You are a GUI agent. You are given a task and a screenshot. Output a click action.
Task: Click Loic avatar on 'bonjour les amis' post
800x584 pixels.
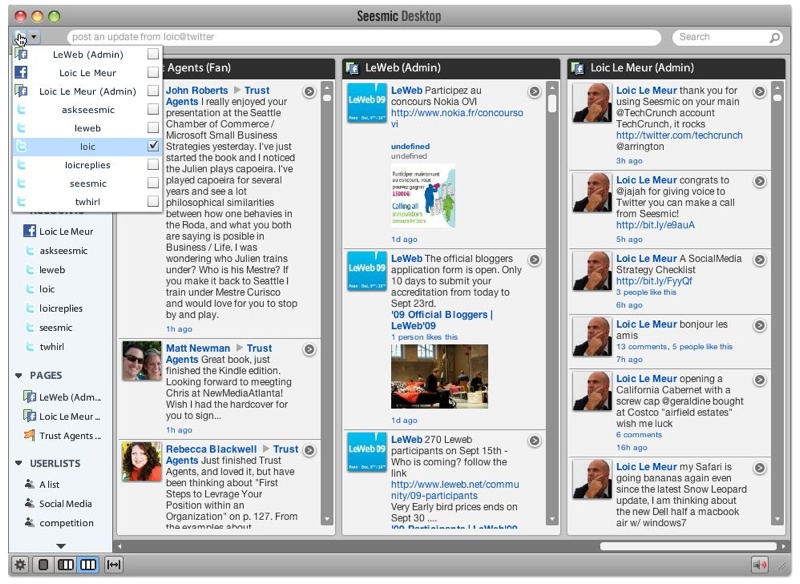pos(592,337)
